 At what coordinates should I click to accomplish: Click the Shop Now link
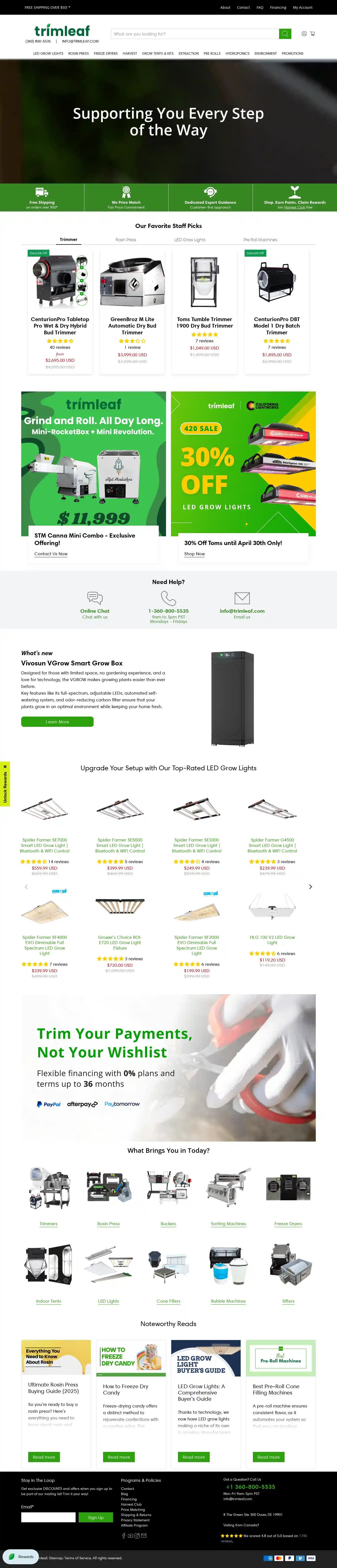coord(195,554)
